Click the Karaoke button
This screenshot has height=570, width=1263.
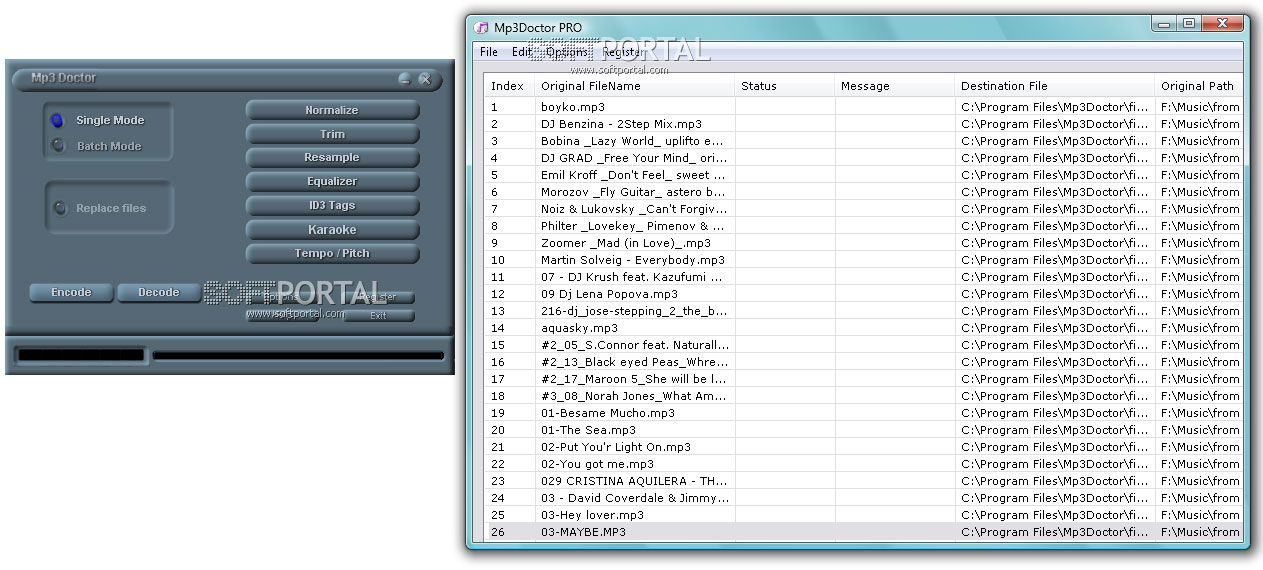tap(332, 230)
